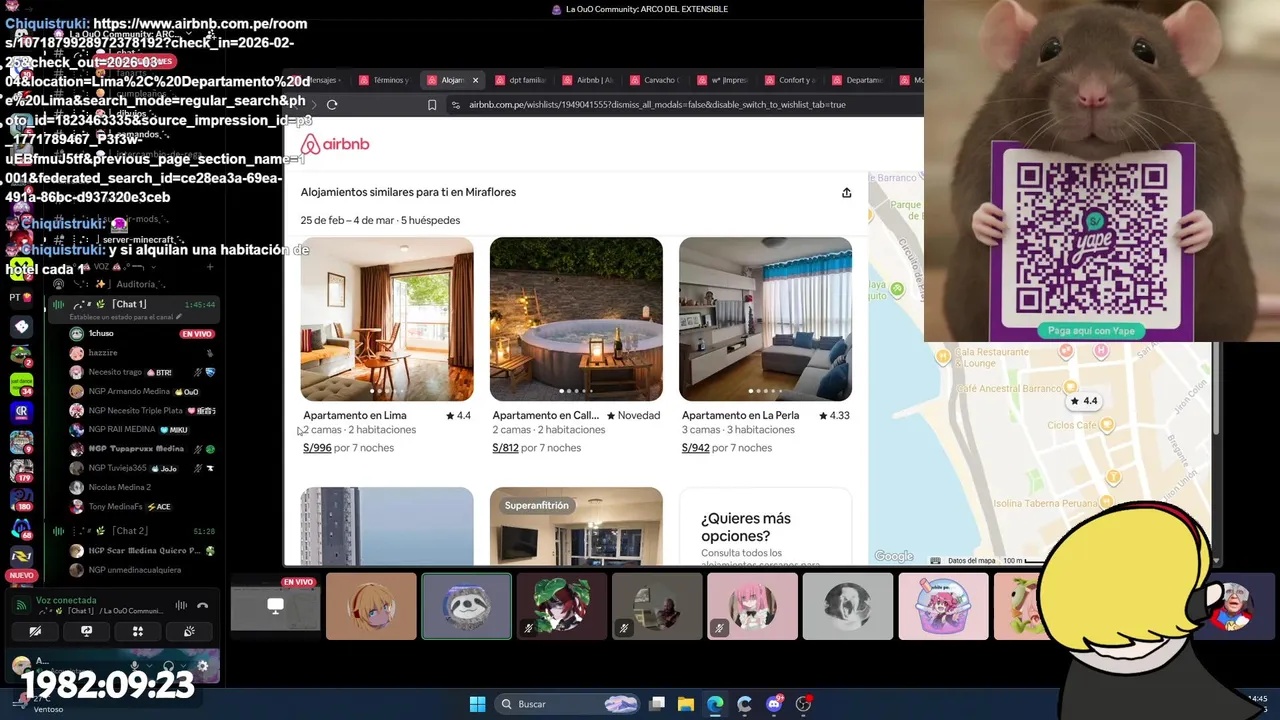Image resolution: width=1280 pixels, height=720 pixels.
Task: Select the pink-haired anime avatar video tile
Action: 753,606
